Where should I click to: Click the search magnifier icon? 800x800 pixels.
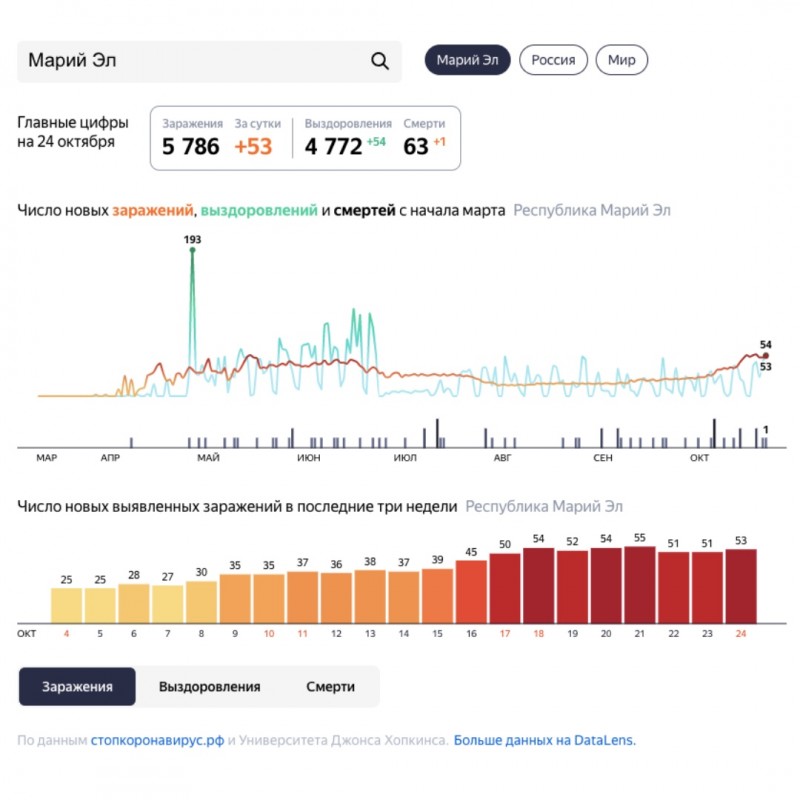380,61
